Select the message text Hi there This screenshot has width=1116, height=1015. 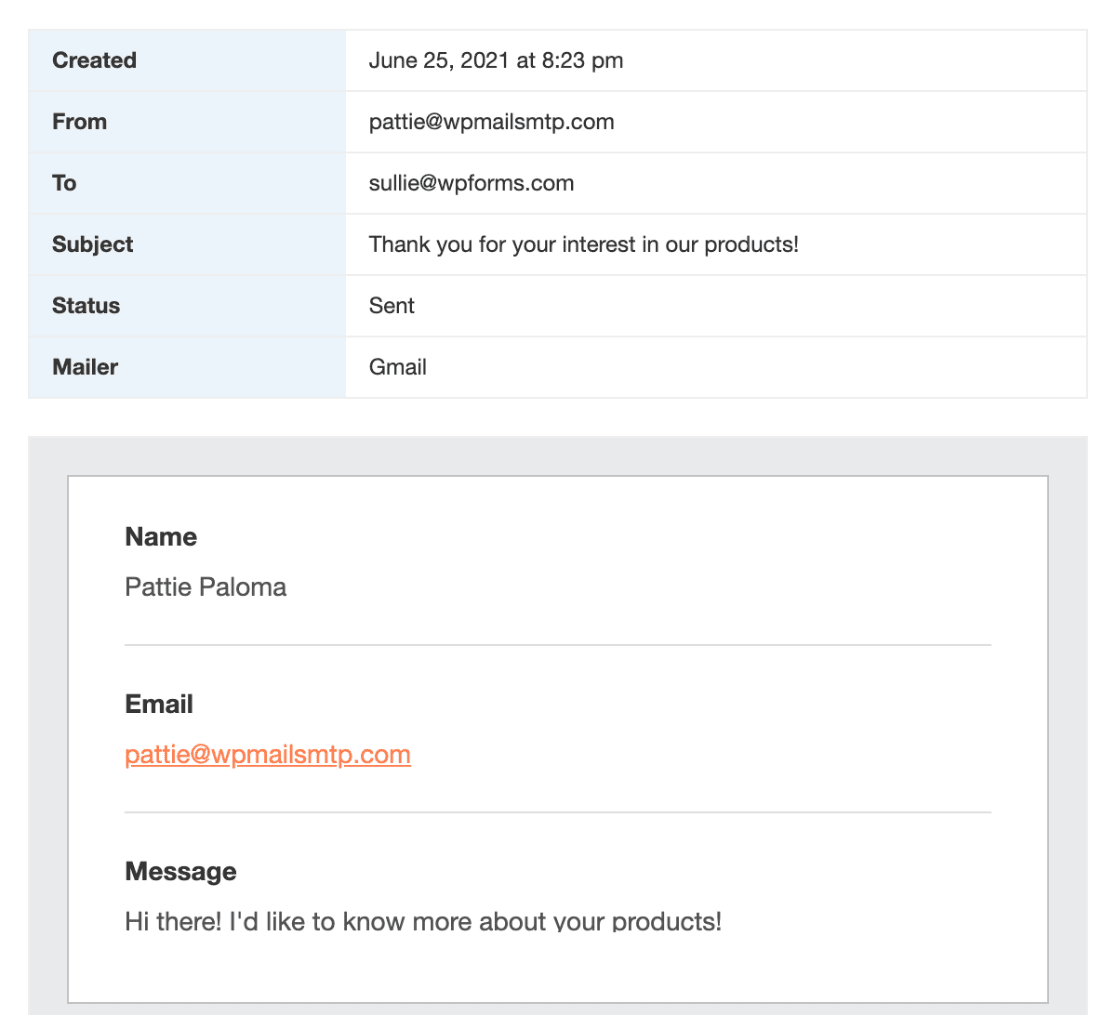(x=173, y=922)
